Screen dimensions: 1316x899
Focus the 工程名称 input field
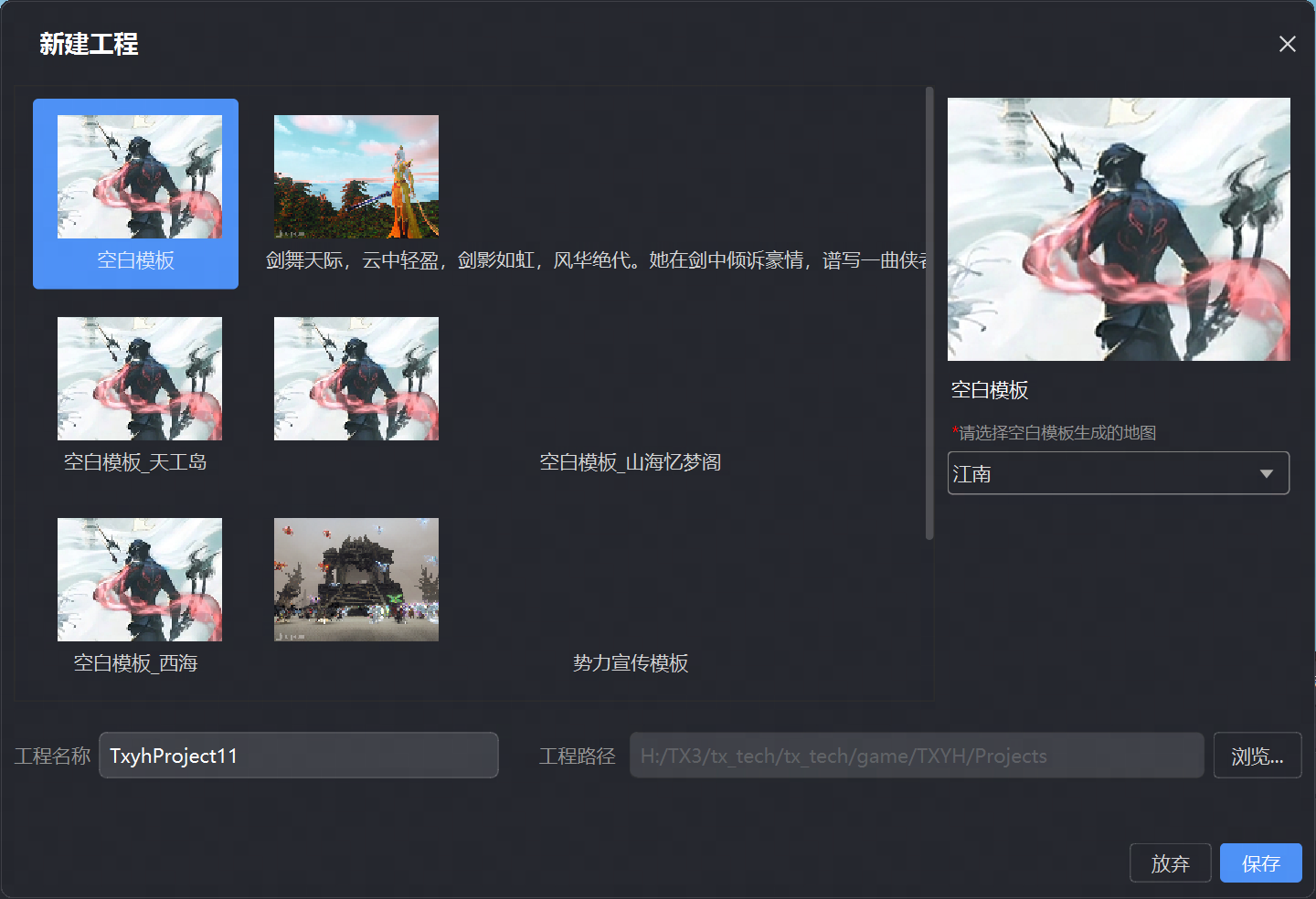(299, 756)
